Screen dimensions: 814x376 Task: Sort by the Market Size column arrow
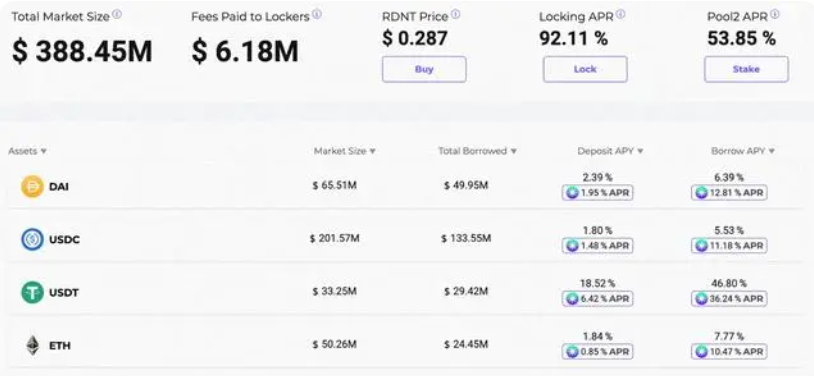372,151
